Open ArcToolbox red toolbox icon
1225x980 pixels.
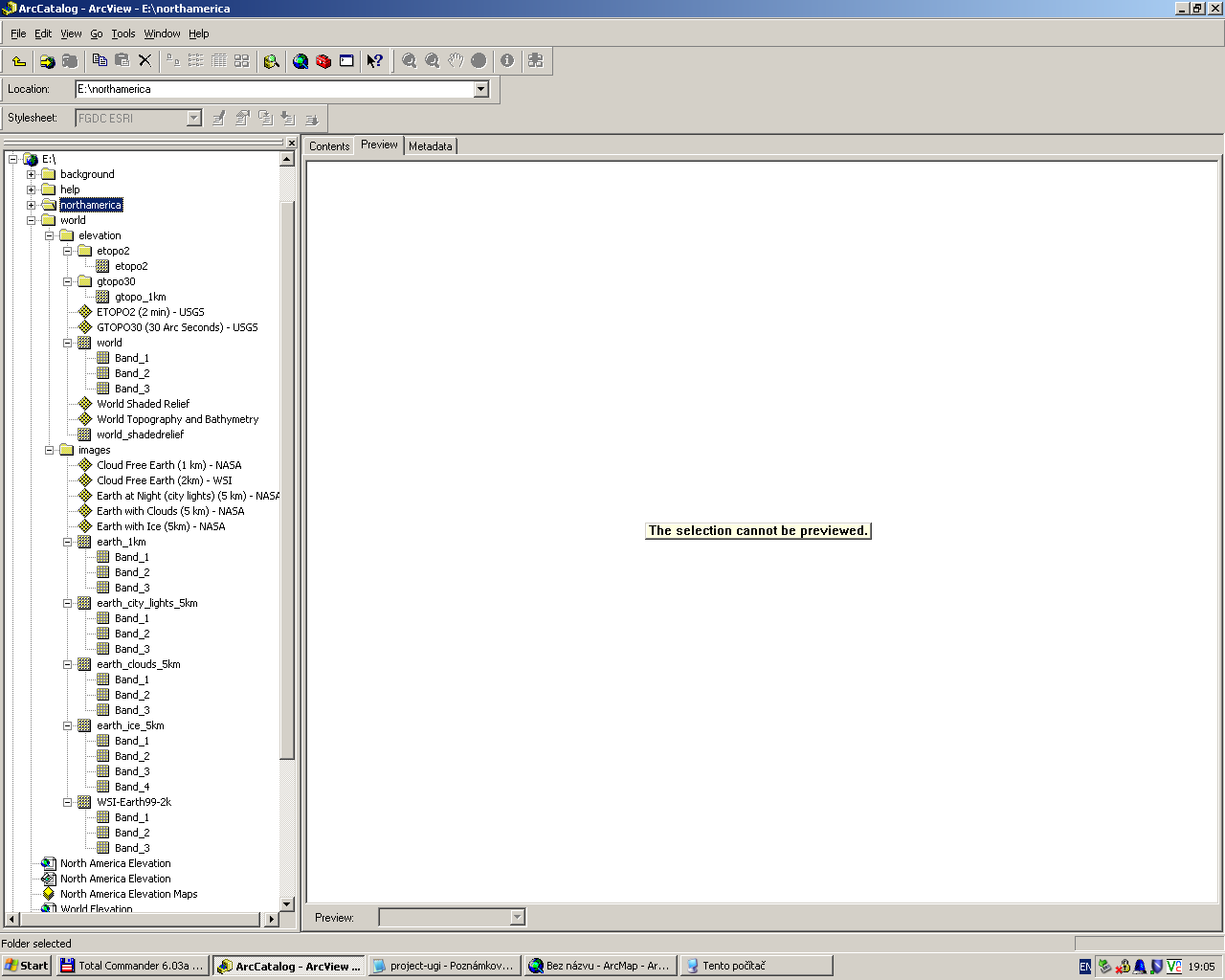click(323, 61)
